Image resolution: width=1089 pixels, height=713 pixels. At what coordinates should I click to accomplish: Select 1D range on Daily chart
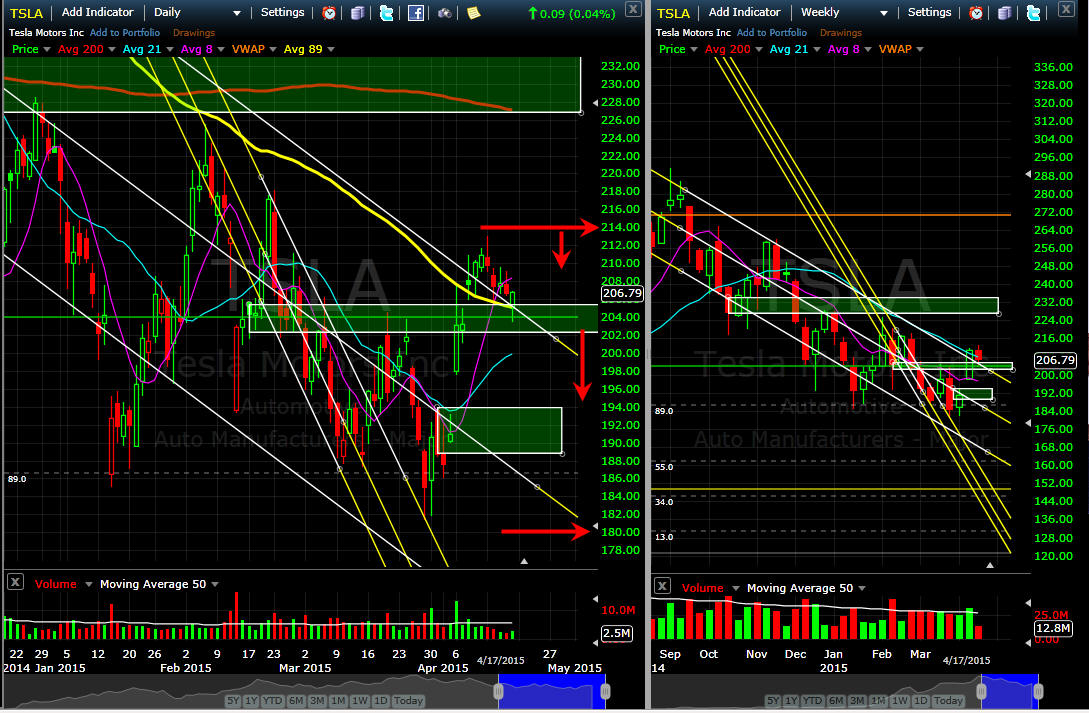(x=381, y=701)
